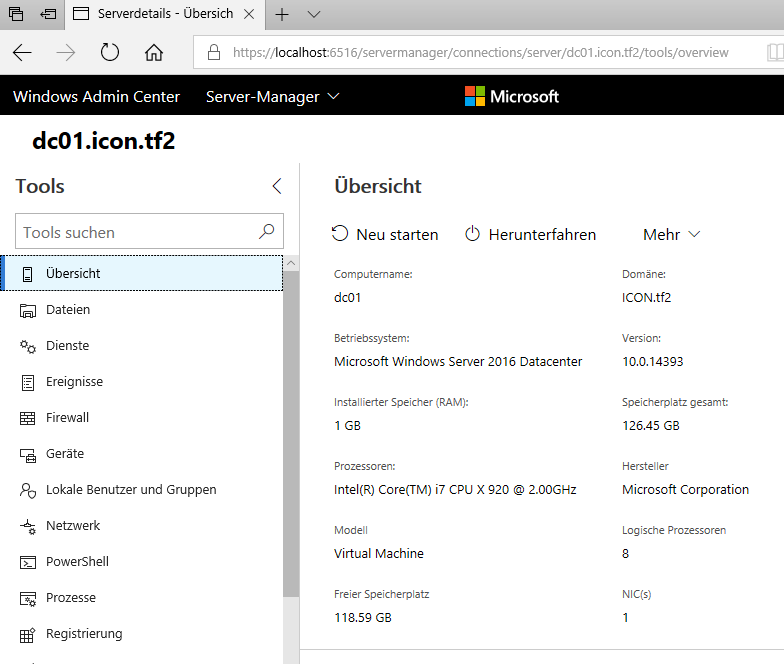This screenshot has height=664, width=784.
Task: Click the magnifier icon in Tools search
Action: point(266,231)
